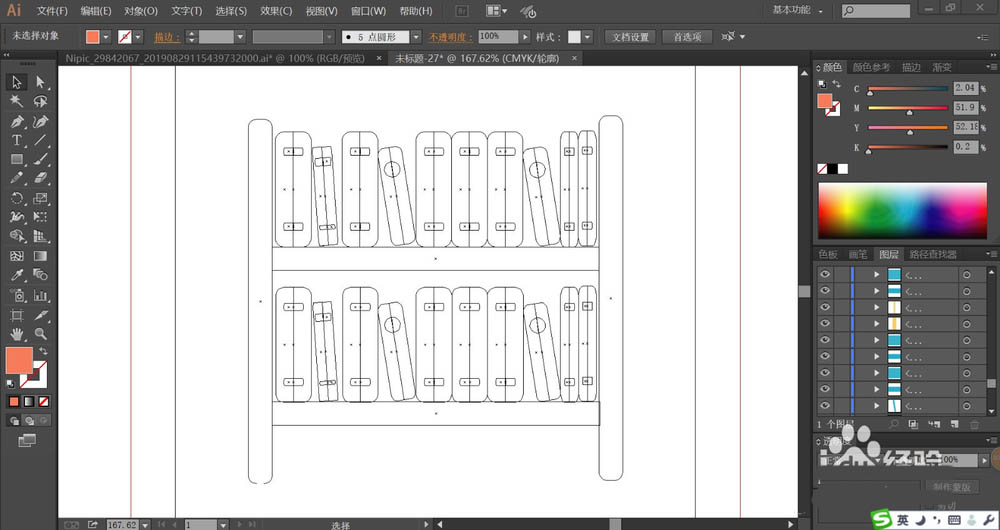
Task: Open the 对象(O) menu
Action: tap(141, 11)
